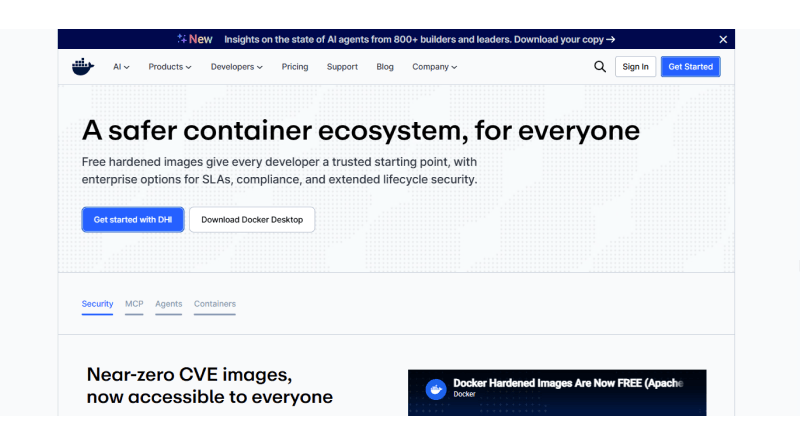Click the 'Near-zero CVE images' heading
The image size is (800, 445).
pos(209,386)
